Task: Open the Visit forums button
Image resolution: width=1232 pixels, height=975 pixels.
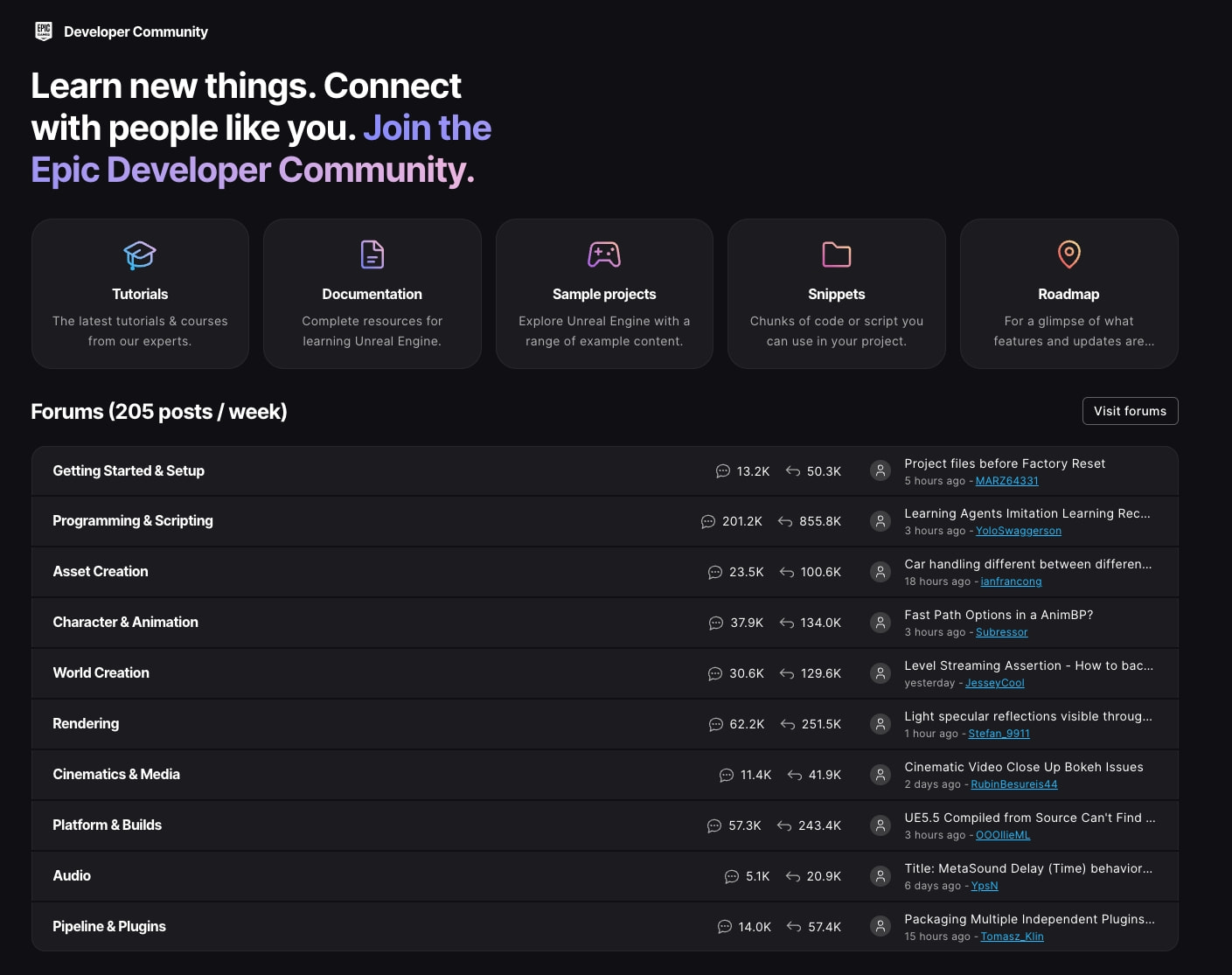Action: (1130, 411)
